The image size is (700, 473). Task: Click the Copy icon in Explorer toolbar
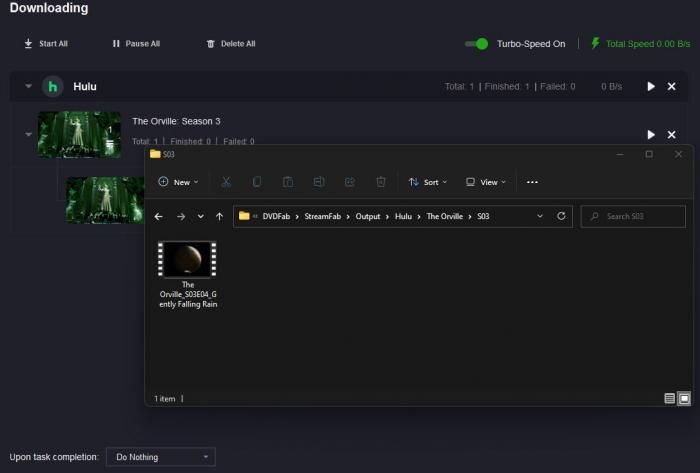(x=257, y=182)
